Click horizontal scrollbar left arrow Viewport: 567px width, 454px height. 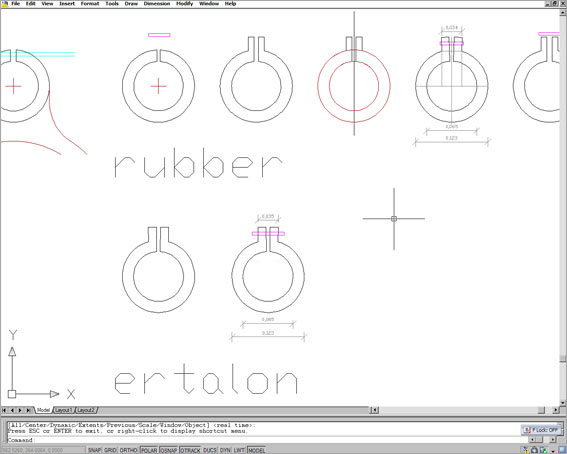click(x=374, y=410)
